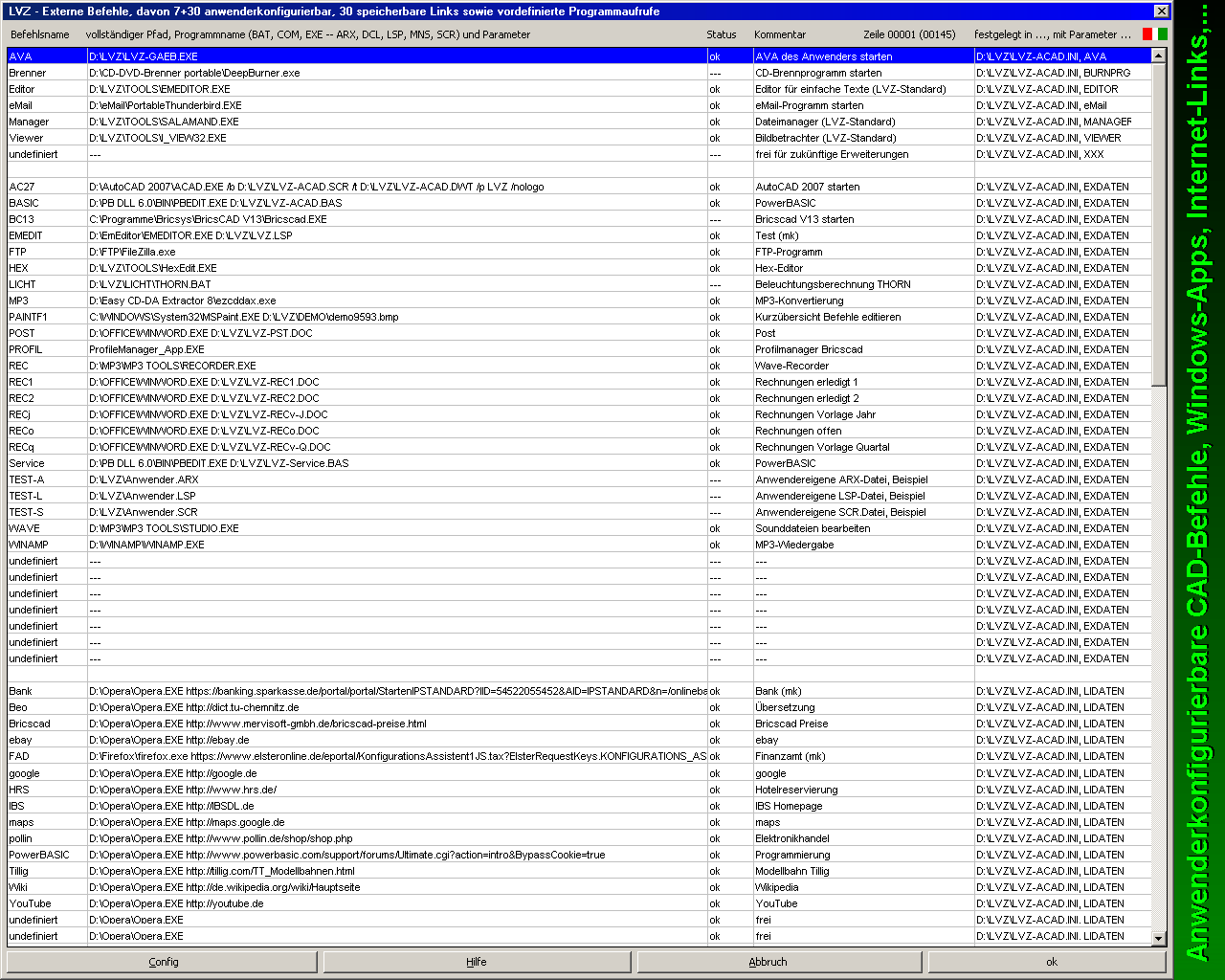Select the PAINTF1 command name cell

coord(47,317)
